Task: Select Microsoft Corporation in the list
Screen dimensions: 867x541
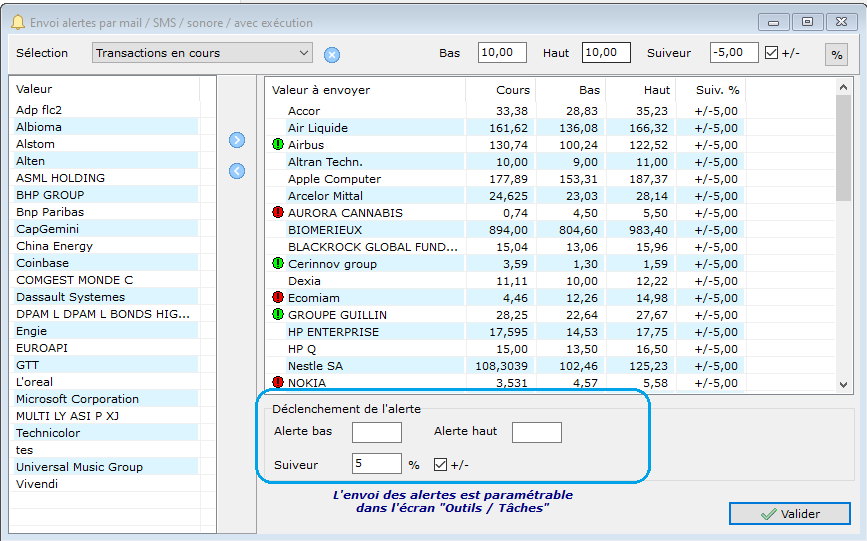Action: [x=104, y=399]
